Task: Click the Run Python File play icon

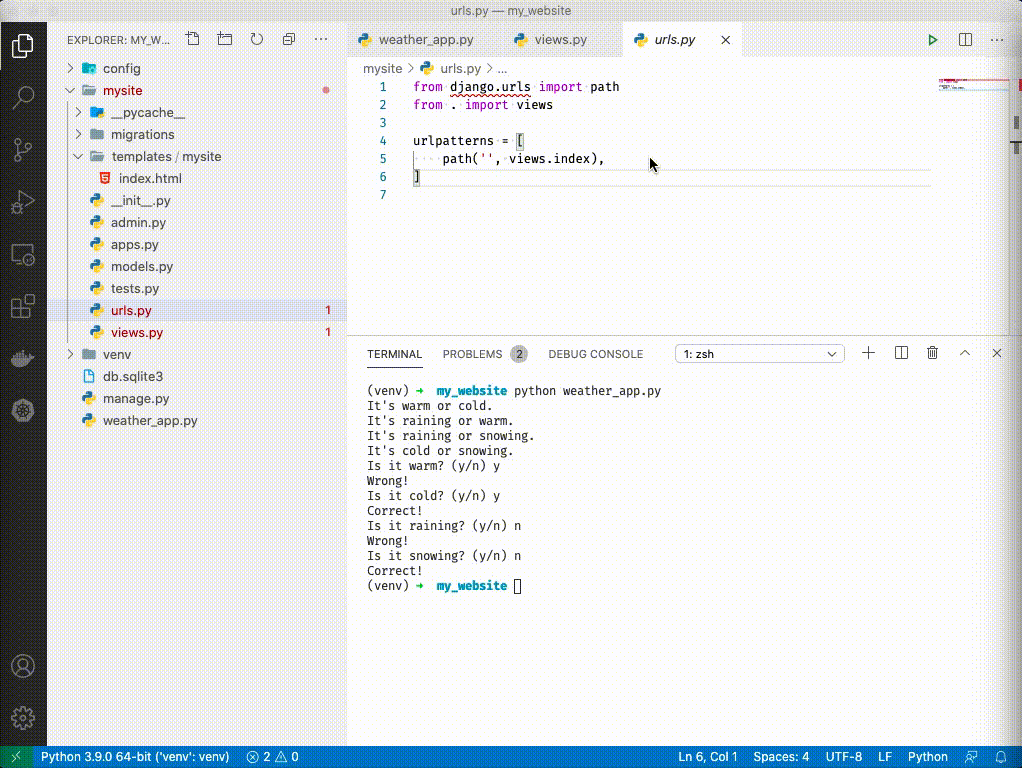Action: click(932, 40)
